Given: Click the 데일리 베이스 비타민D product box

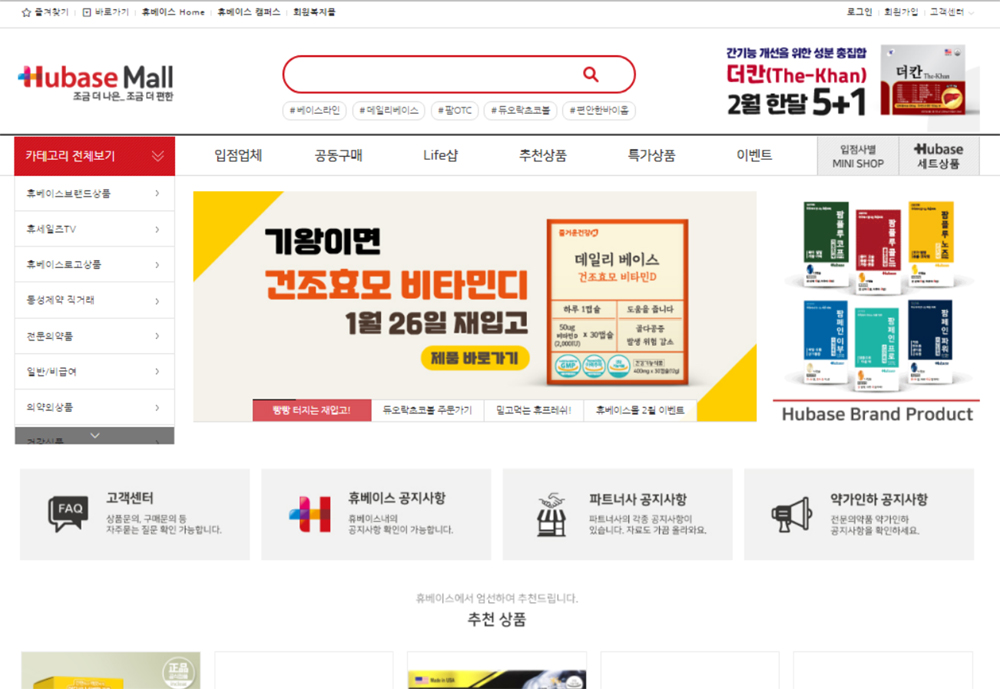Looking at the screenshot, I should tap(617, 302).
